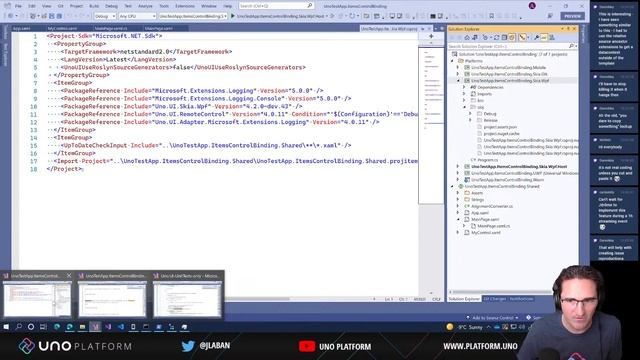Click the Solution Explorer horizontal scrollbar
The height and width of the screenshot is (360, 640).
click(x=501, y=292)
